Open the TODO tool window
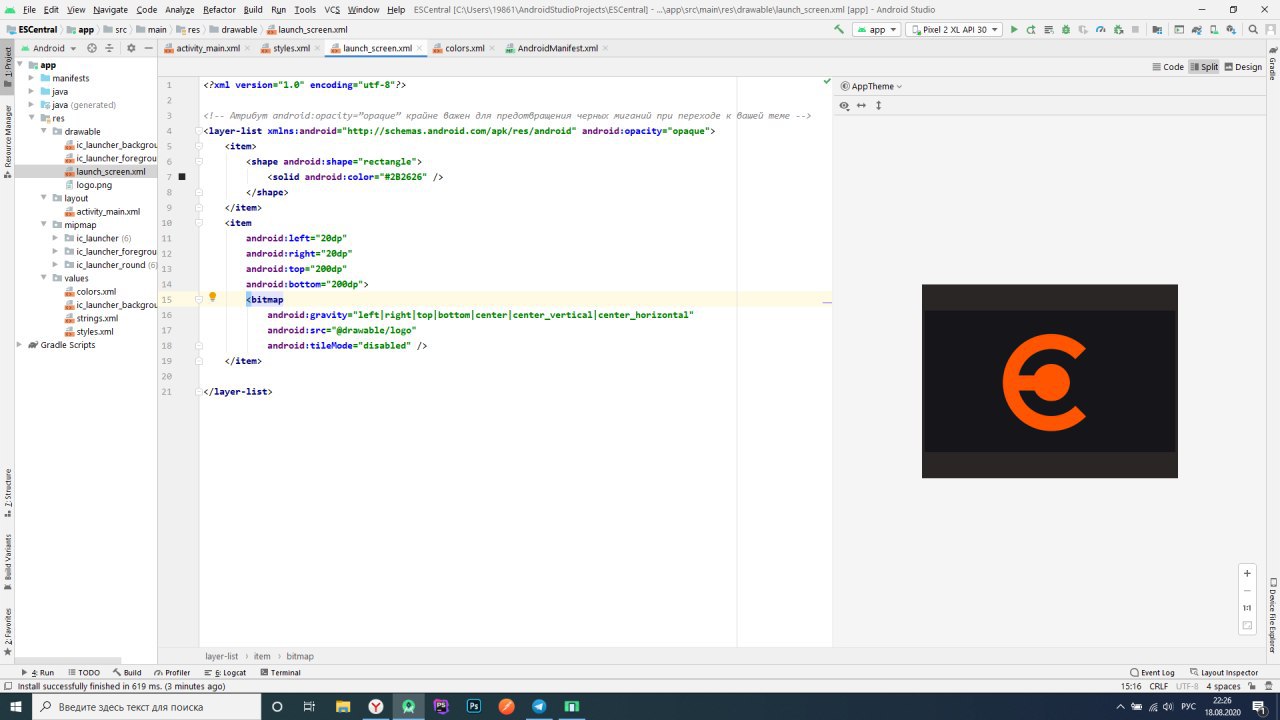The image size is (1280, 720). [x=83, y=673]
